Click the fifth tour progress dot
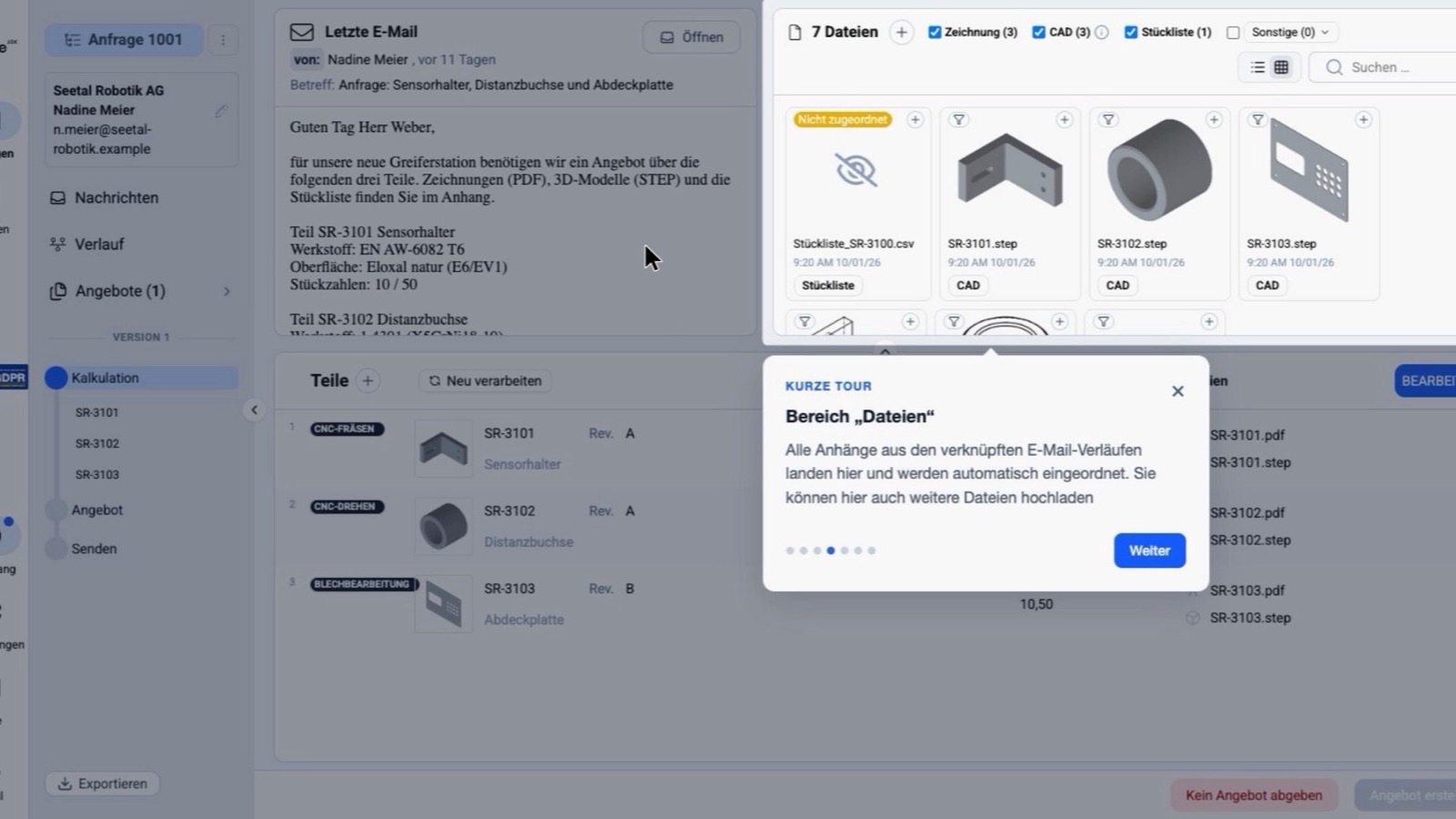This screenshot has height=819, width=1456. (x=844, y=551)
